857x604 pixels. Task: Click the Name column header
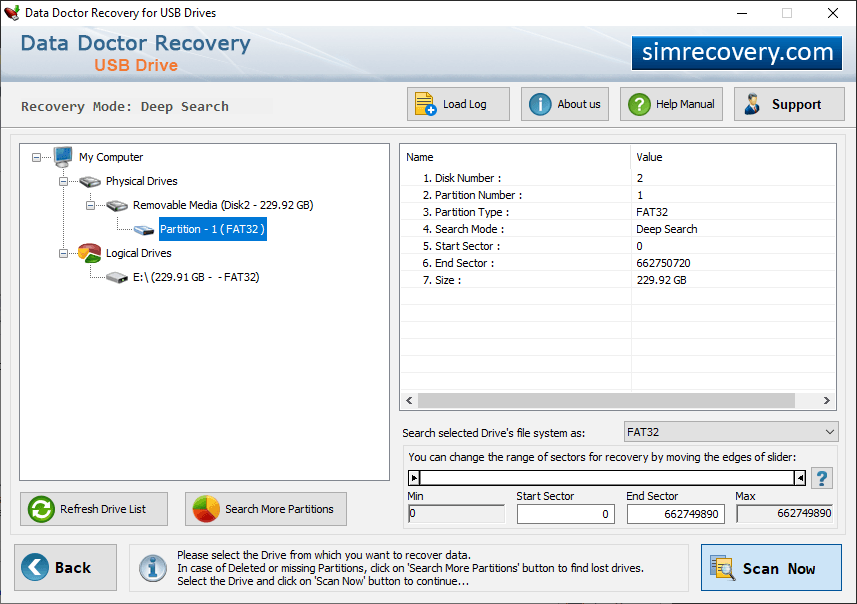point(515,157)
